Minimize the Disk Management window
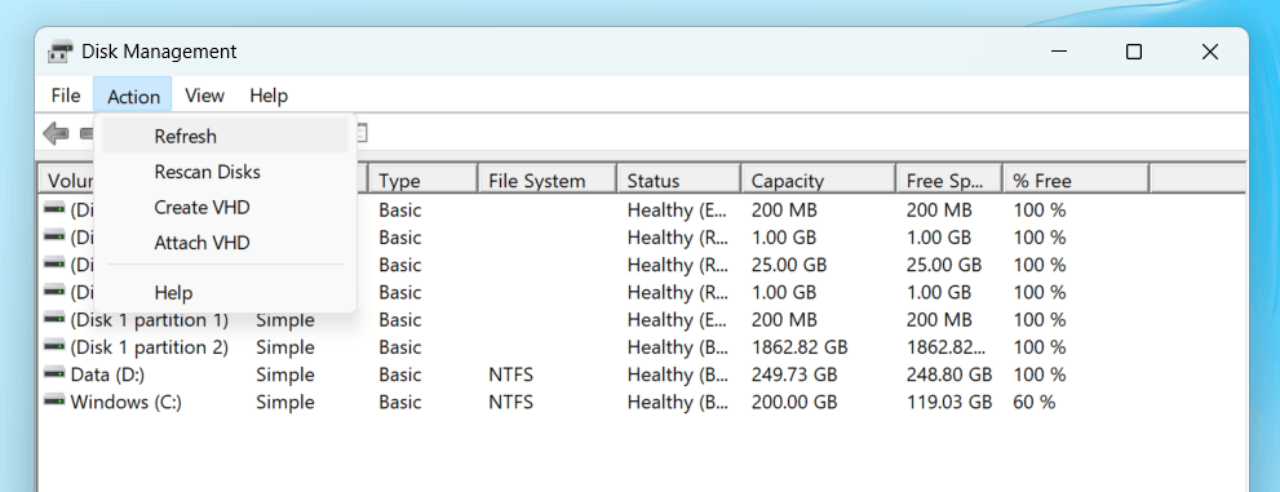This screenshot has height=492, width=1280. (1058, 52)
